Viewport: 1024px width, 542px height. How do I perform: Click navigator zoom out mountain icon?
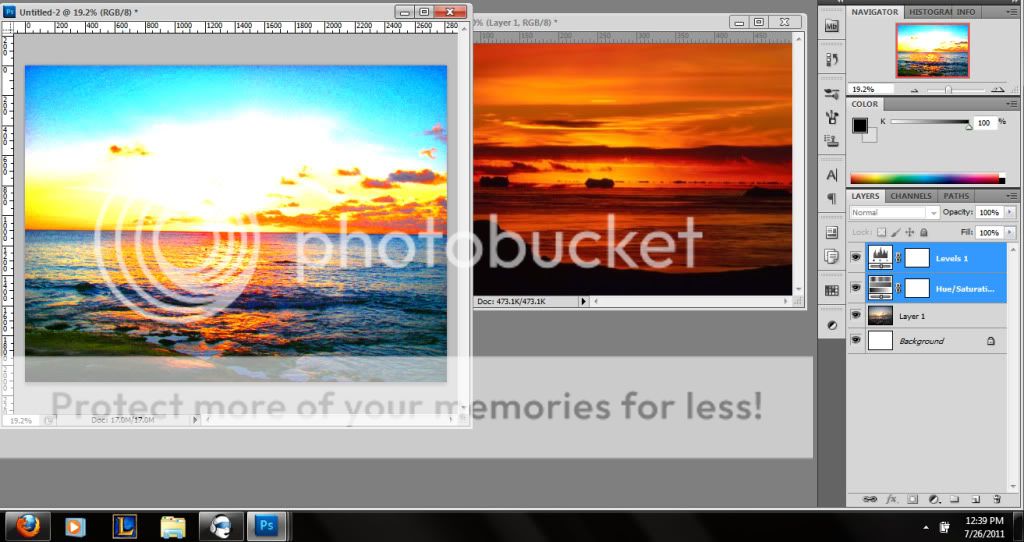(x=915, y=90)
